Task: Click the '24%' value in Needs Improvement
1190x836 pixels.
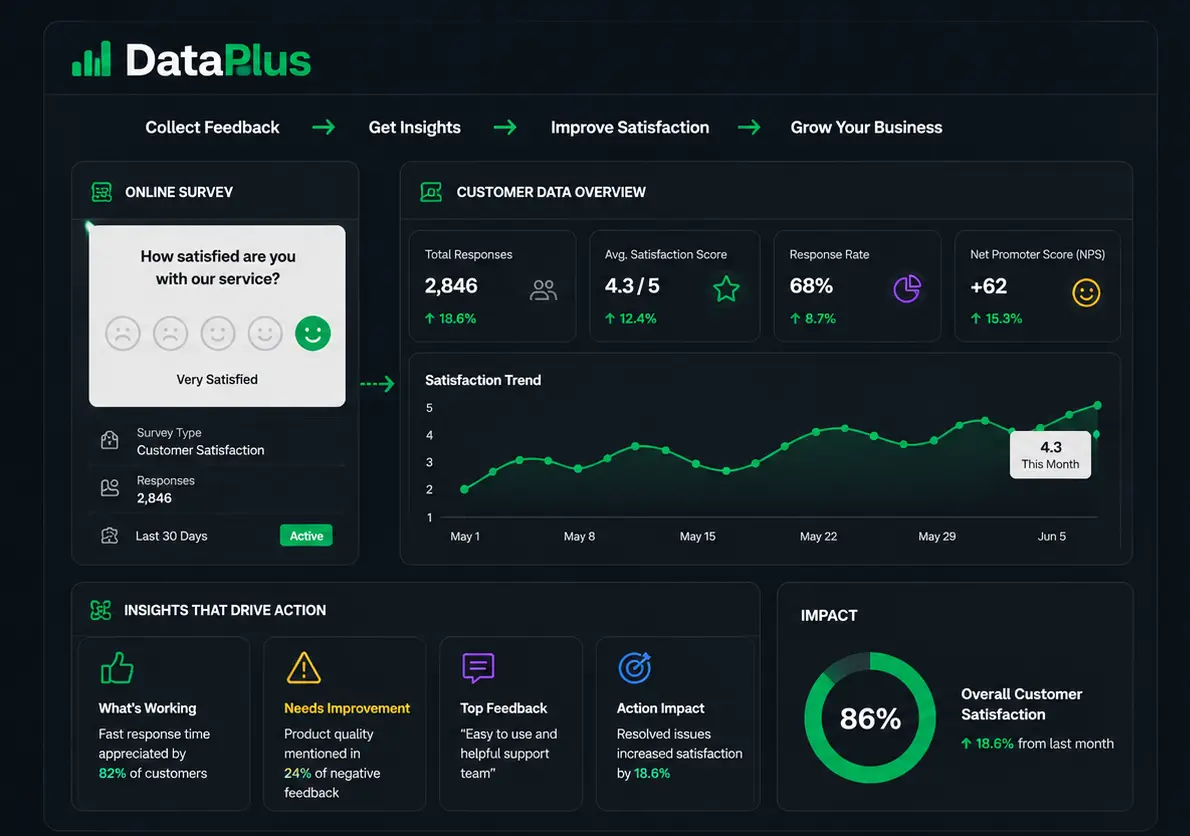Action: [298, 773]
